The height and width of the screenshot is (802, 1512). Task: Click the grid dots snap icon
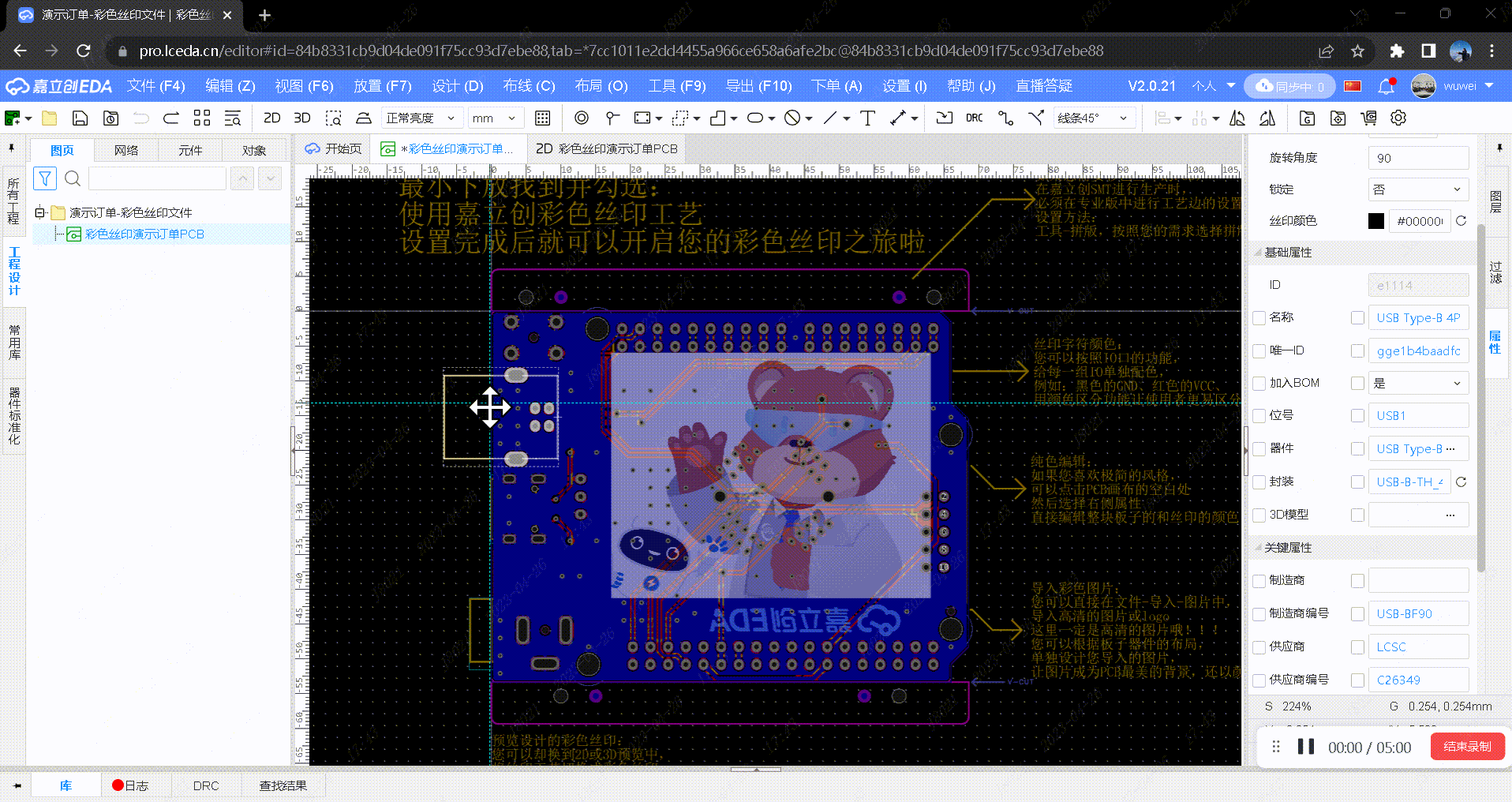tap(542, 118)
